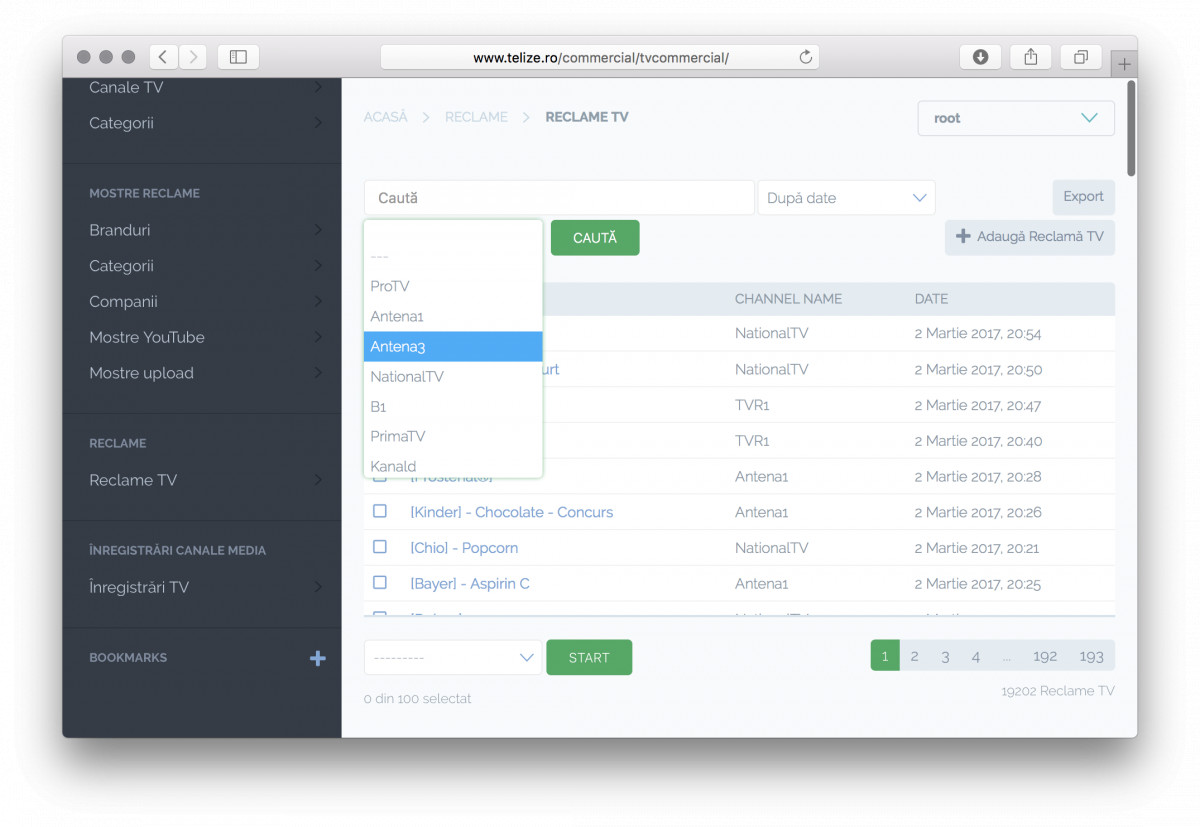Image resolution: width=1200 pixels, height=827 pixels.
Task: Tick the Kinder Chocolate Concurs checkbox
Action: [380, 511]
